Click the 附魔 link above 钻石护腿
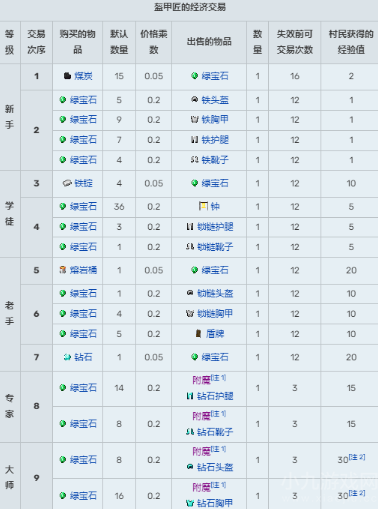Viewport: 378px width, 509px height. 201,380
